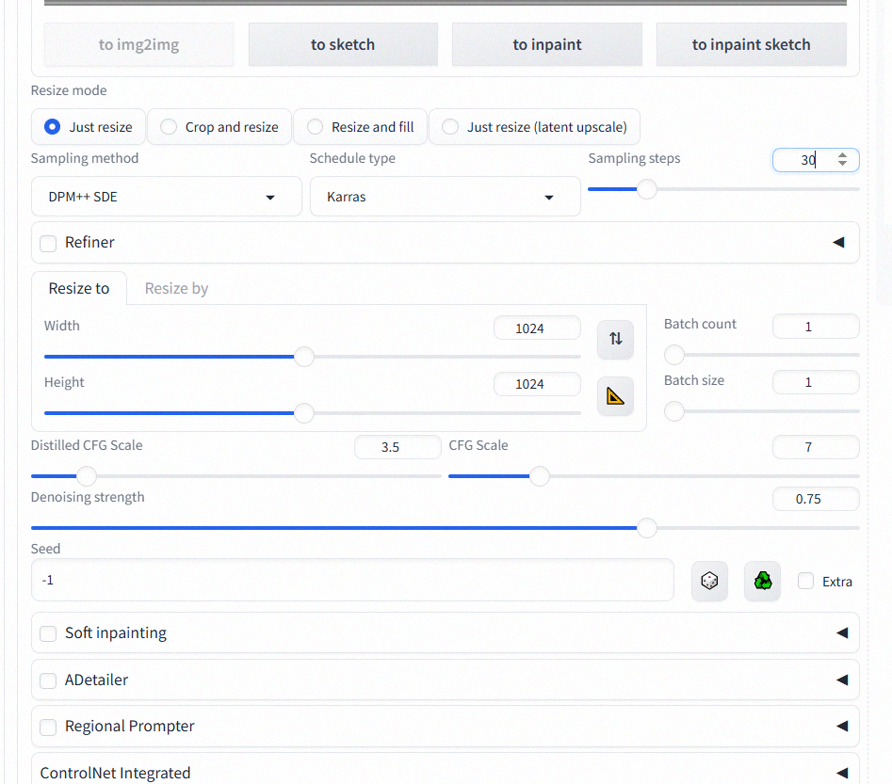Click the Batch count number field
This screenshot has height=784, width=892.
pyautogui.click(x=815, y=327)
